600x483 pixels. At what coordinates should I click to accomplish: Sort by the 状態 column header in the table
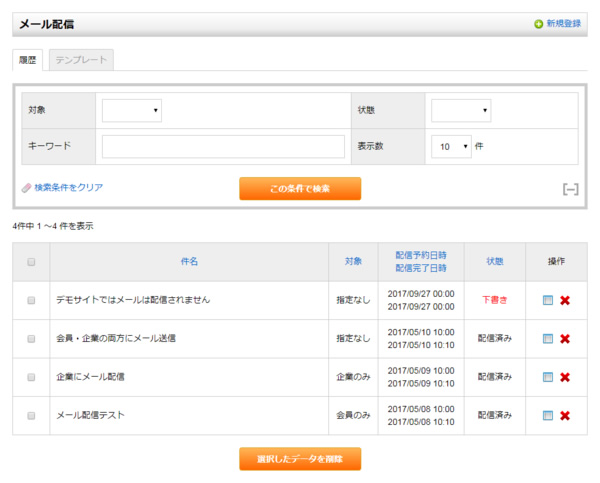(x=494, y=261)
